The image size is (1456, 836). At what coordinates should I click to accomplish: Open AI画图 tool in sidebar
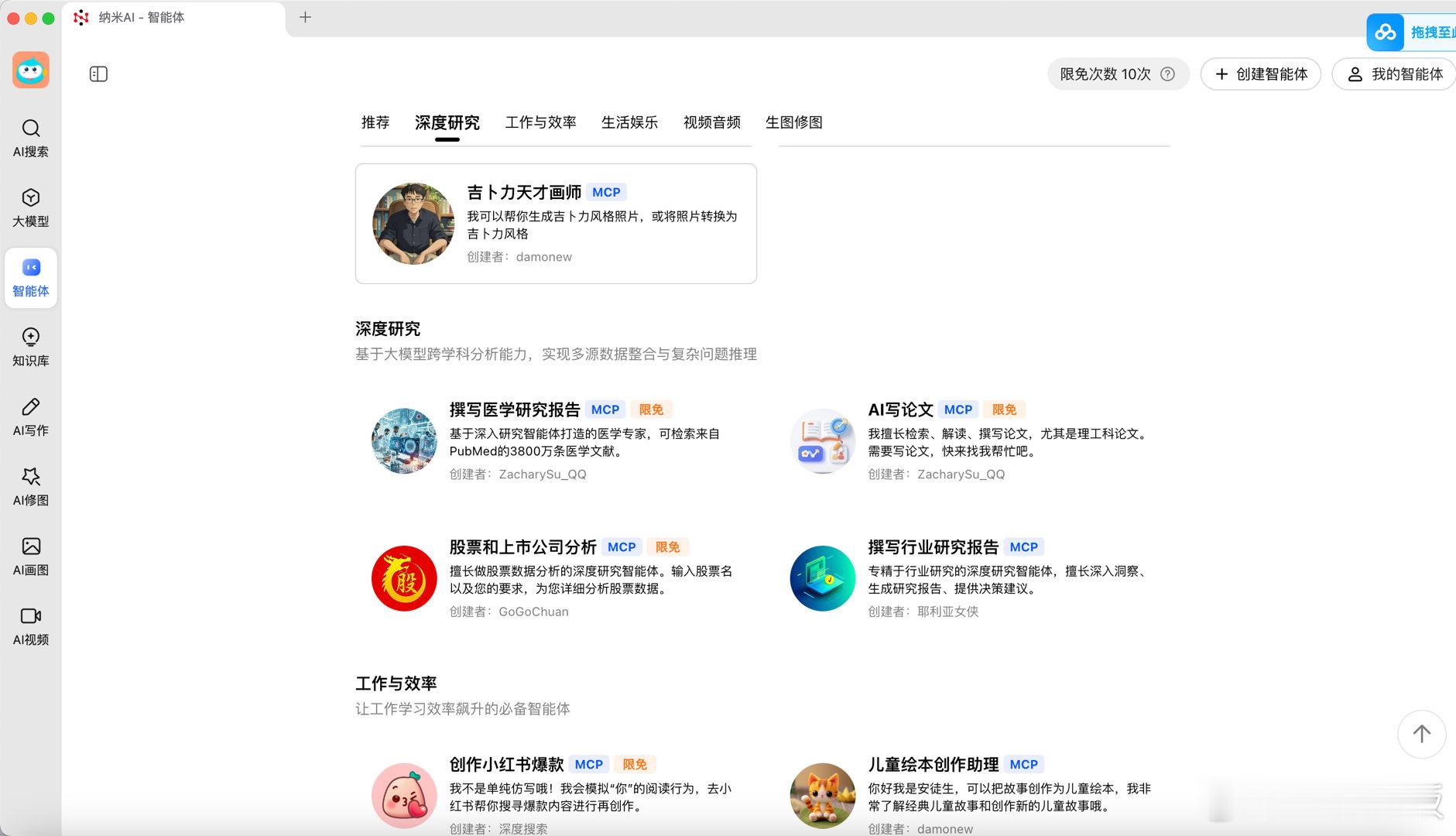tap(31, 557)
